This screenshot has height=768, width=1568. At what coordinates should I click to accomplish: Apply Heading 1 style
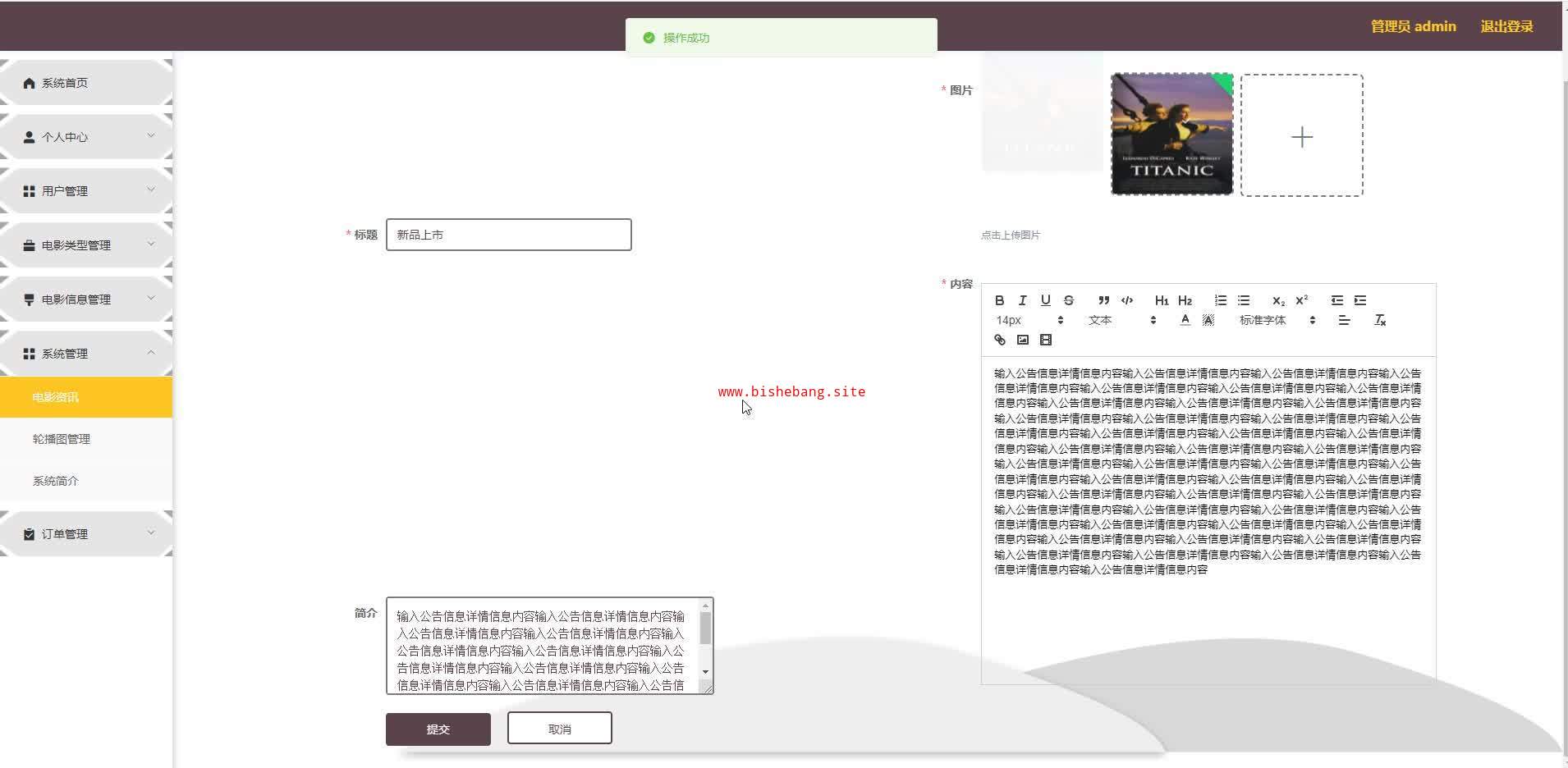click(1162, 300)
